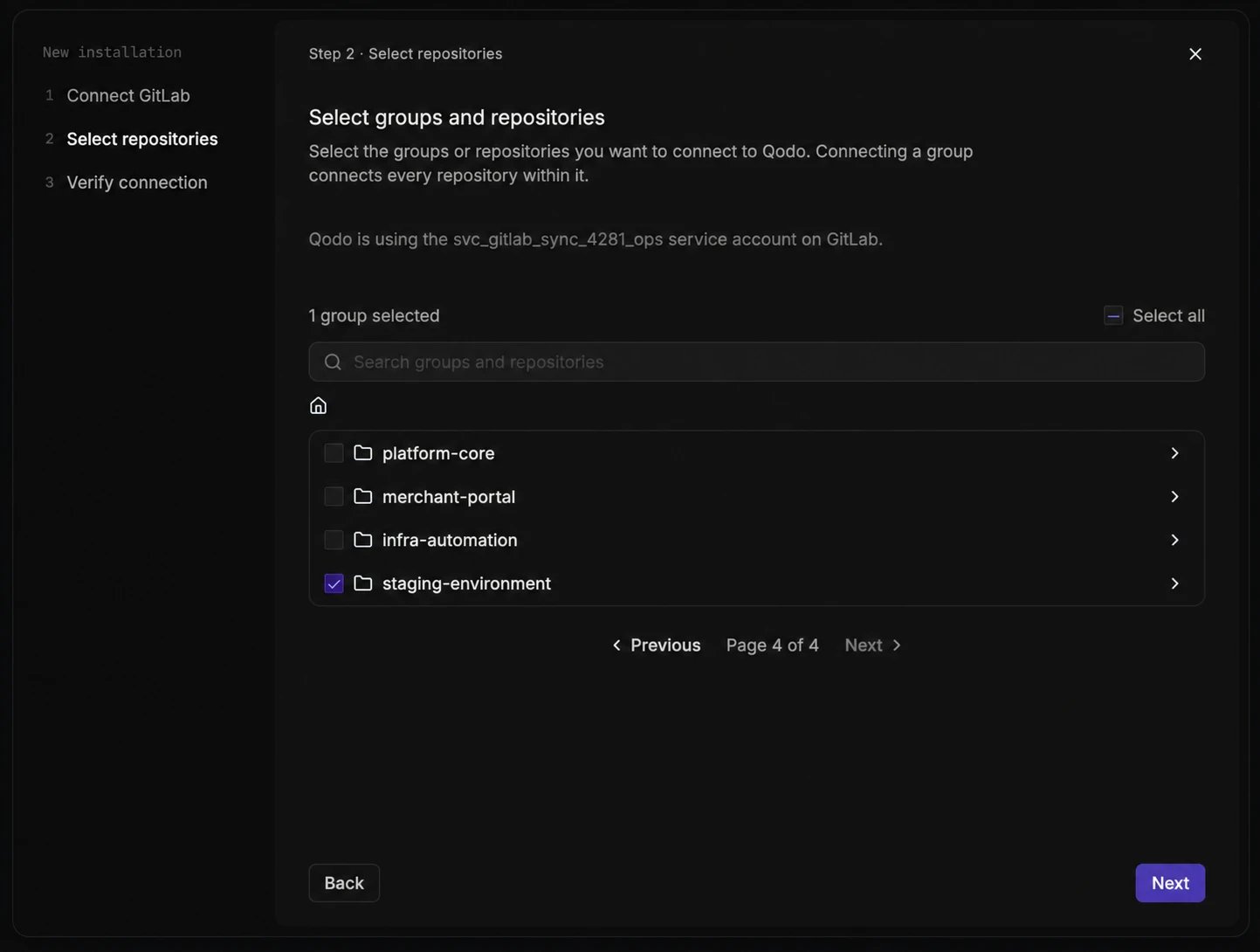Screen dimensions: 1260x952
Task: Expand the infra-automation group chevron
Action: click(1174, 540)
